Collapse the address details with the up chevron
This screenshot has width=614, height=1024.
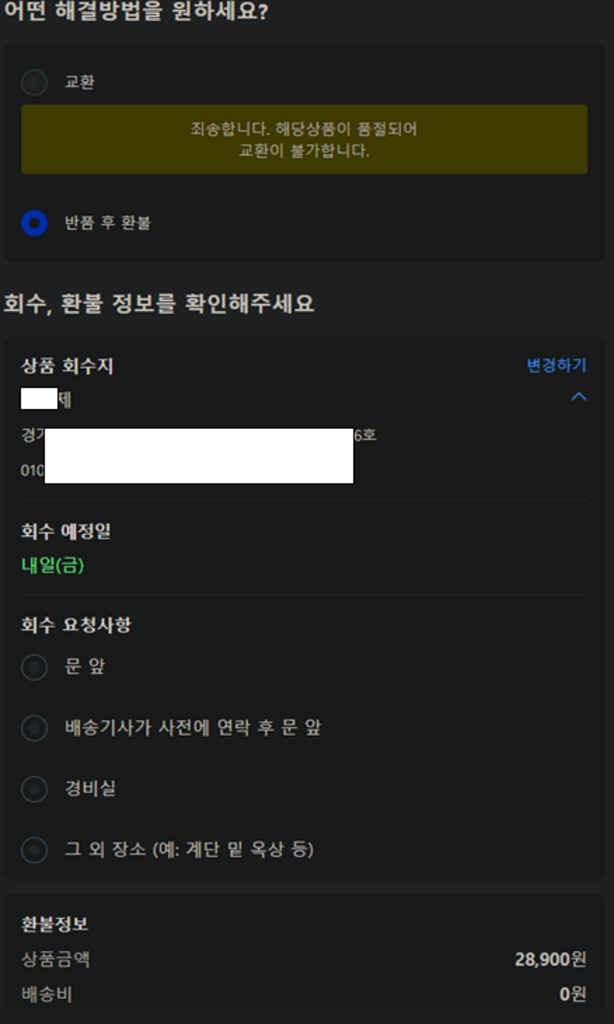point(579,396)
